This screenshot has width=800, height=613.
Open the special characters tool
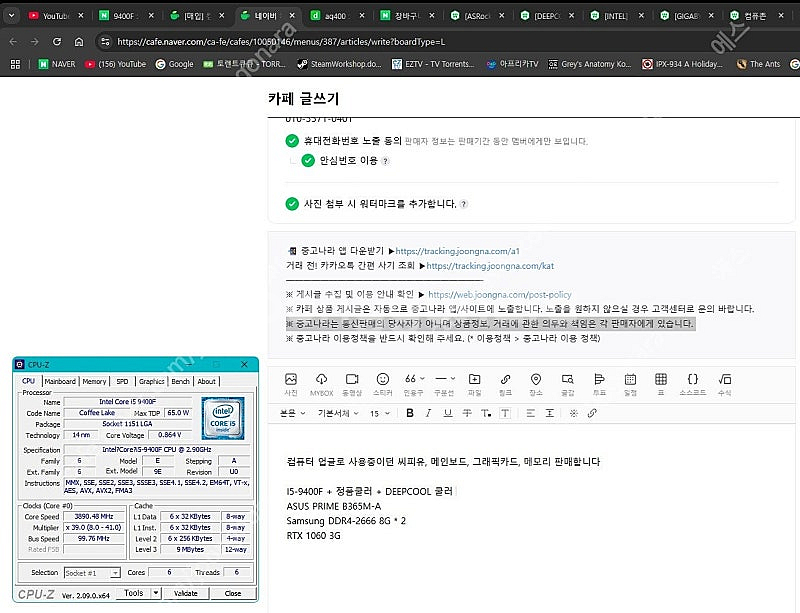[573, 413]
